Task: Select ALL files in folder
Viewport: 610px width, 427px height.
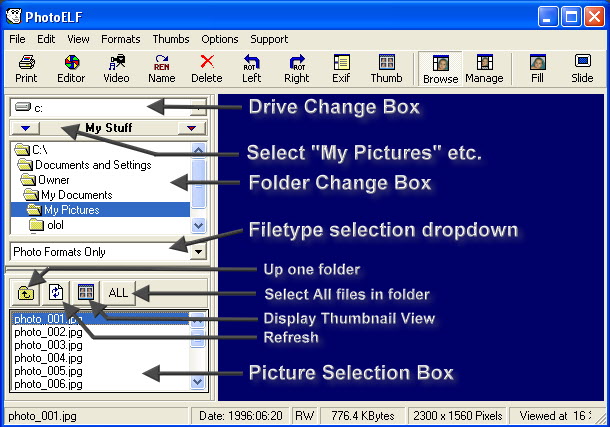Action: tap(118, 292)
